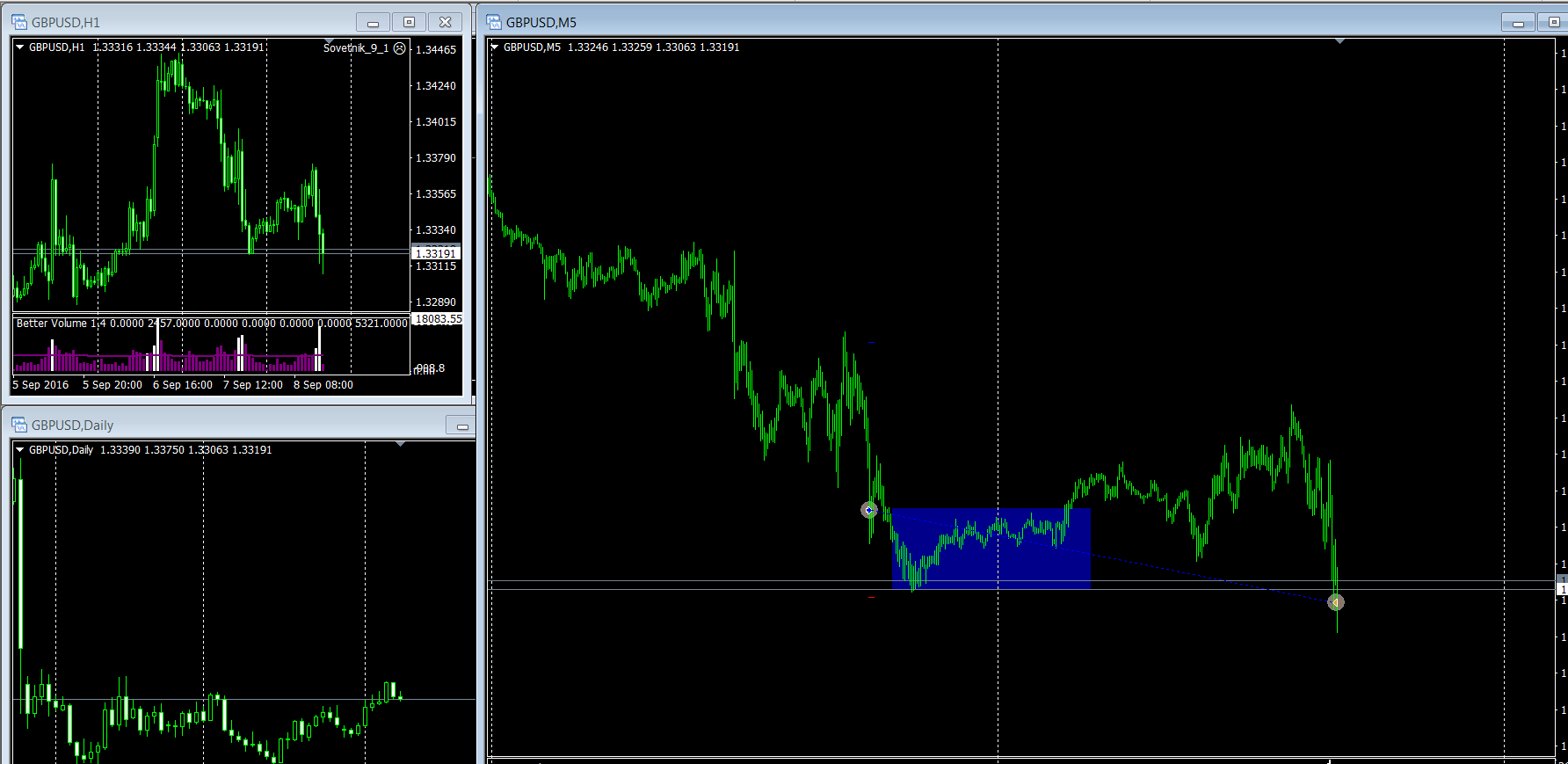Click the chart shift triangle in H1 chart
1568x764 pixels.
click(x=329, y=41)
